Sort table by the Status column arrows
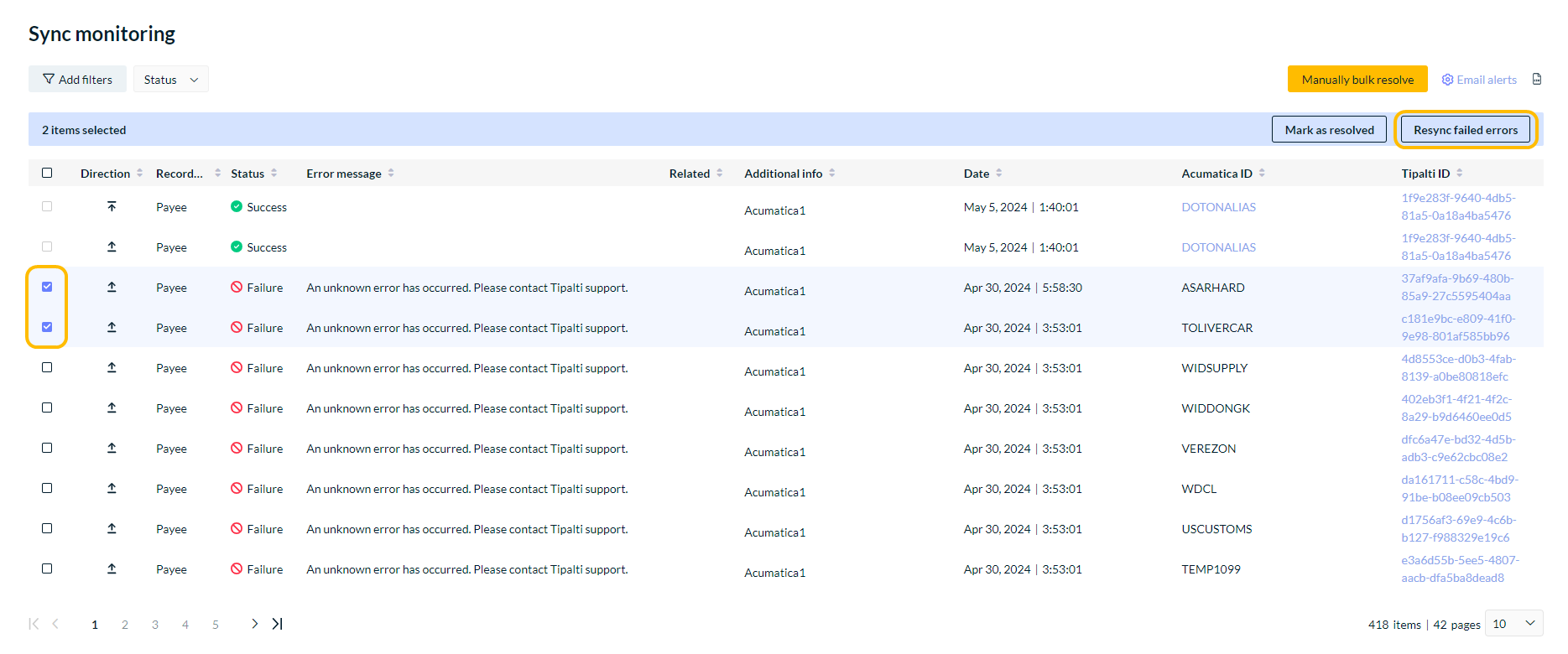This screenshot has width=1568, height=654. 273,174
